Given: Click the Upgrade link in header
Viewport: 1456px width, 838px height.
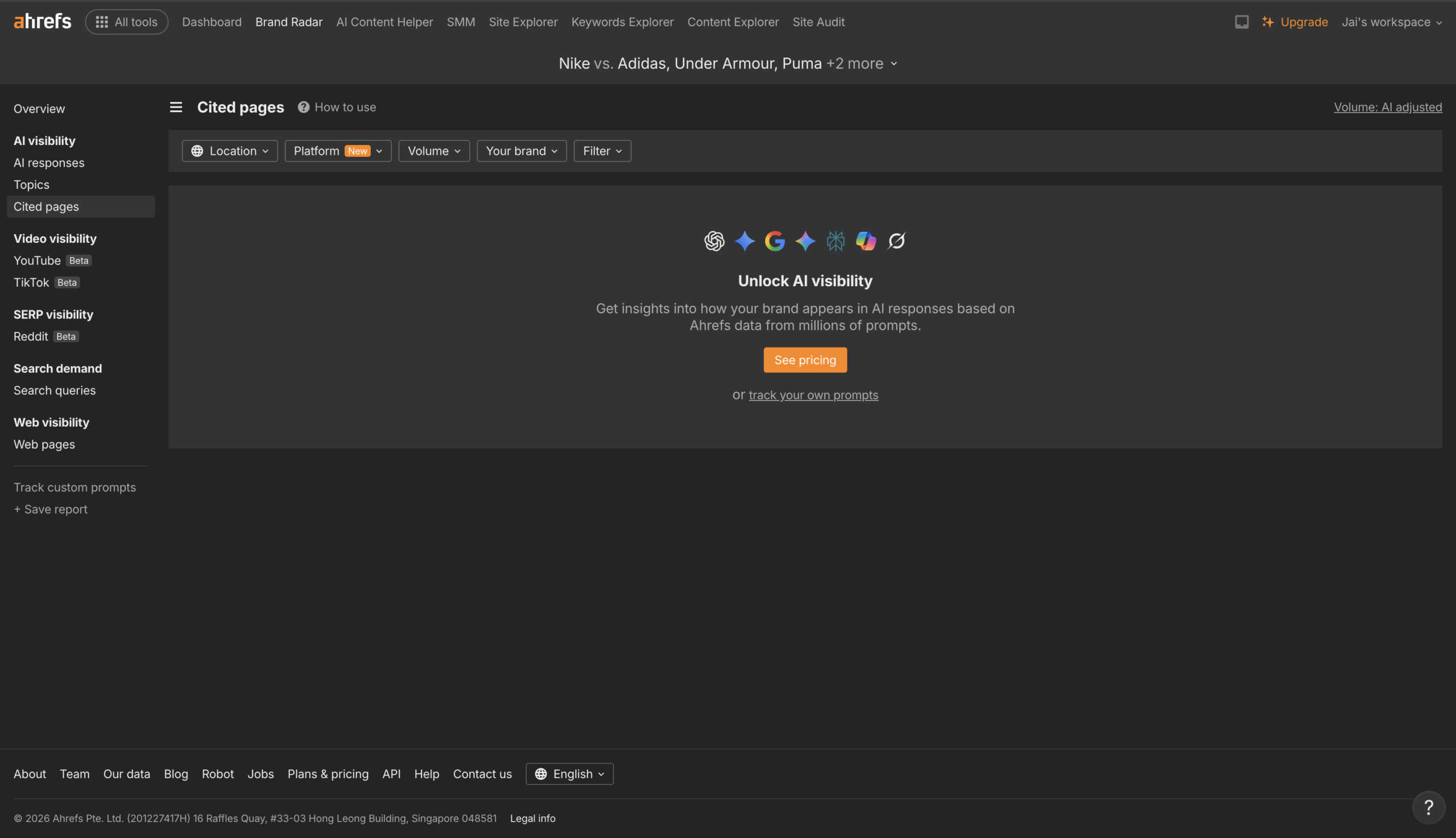Looking at the screenshot, I should [x=1304, y=22].
